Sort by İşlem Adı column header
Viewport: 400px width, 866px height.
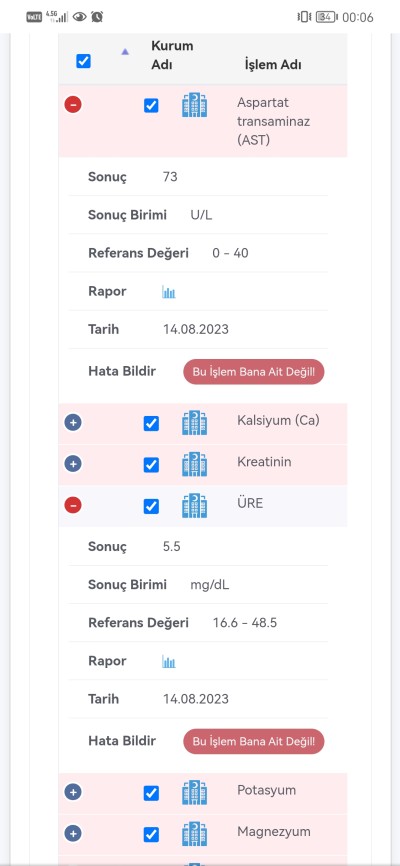tap(273, 65)
